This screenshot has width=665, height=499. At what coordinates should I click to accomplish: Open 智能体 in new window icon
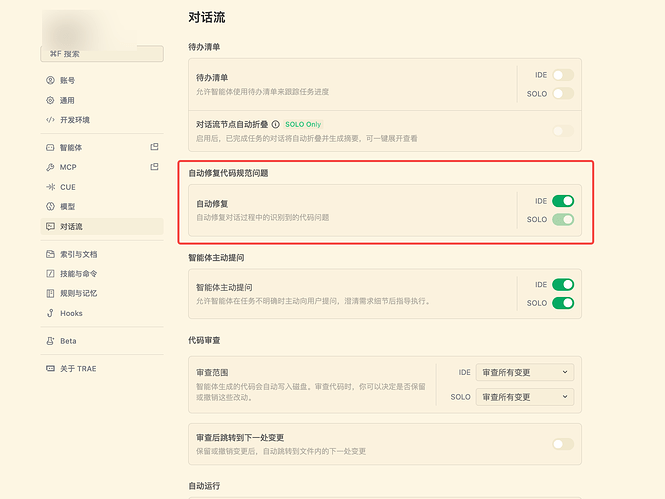tap(154, 147)
